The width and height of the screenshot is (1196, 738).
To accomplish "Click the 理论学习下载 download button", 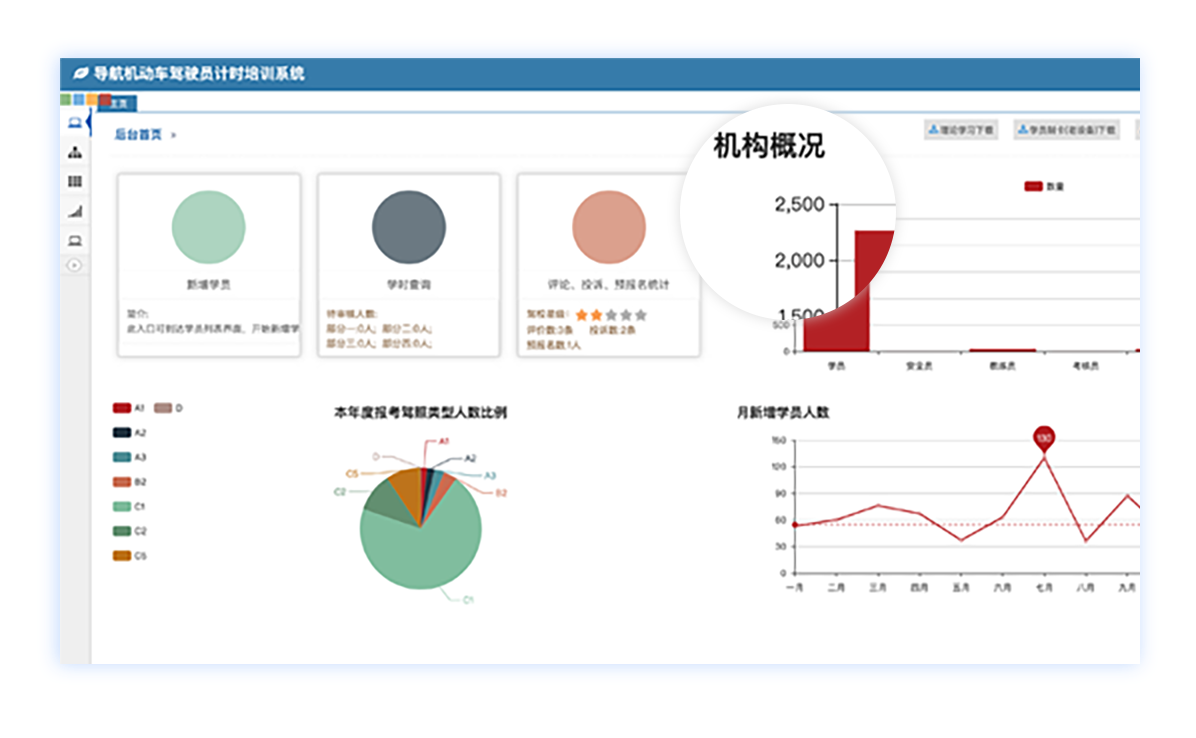I will pos(960,130).
